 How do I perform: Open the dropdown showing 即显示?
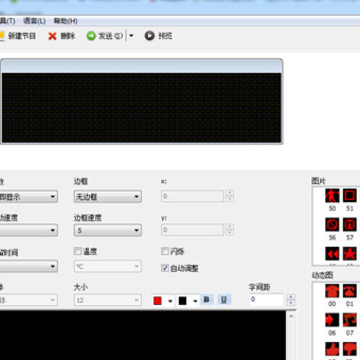coord(29,197)
